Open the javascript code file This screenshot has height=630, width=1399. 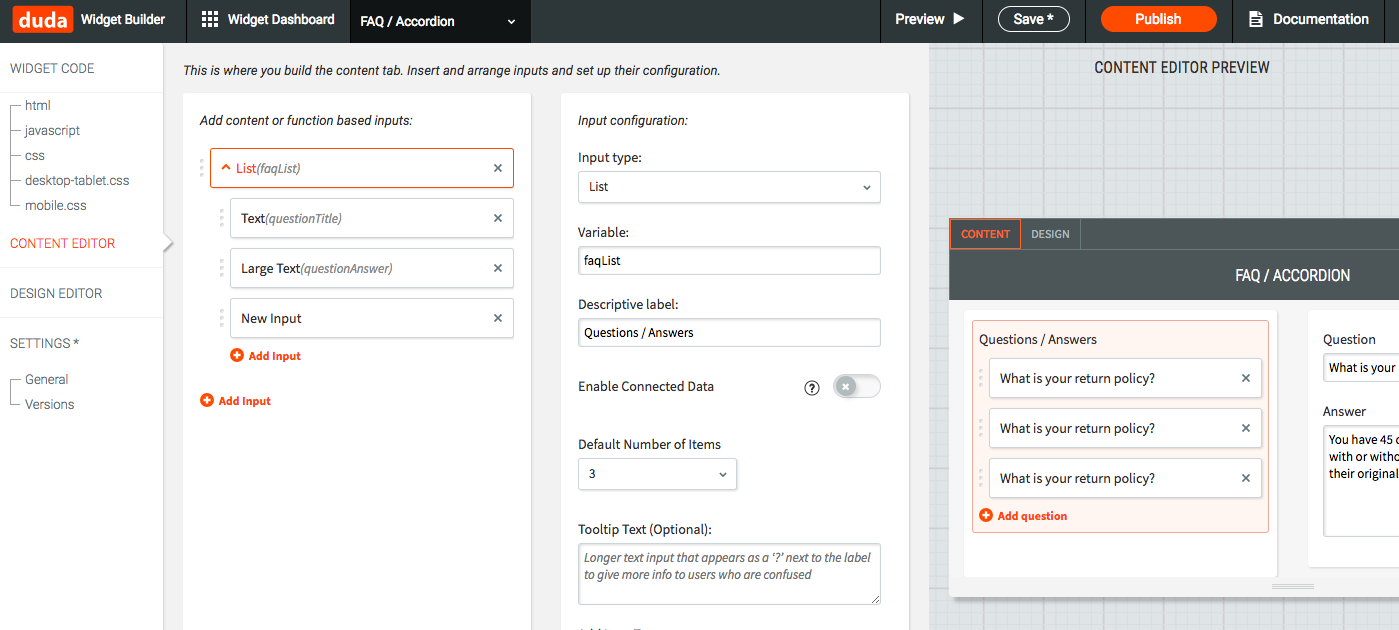click(x=52, y=130)
